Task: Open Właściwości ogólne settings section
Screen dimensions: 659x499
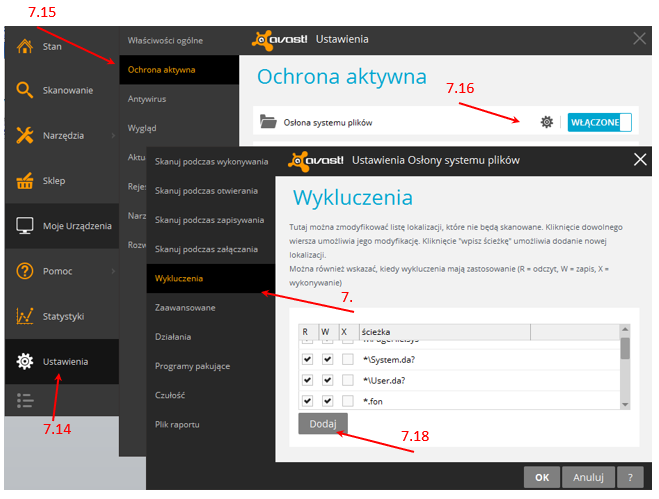Action: tap(179, 41)
